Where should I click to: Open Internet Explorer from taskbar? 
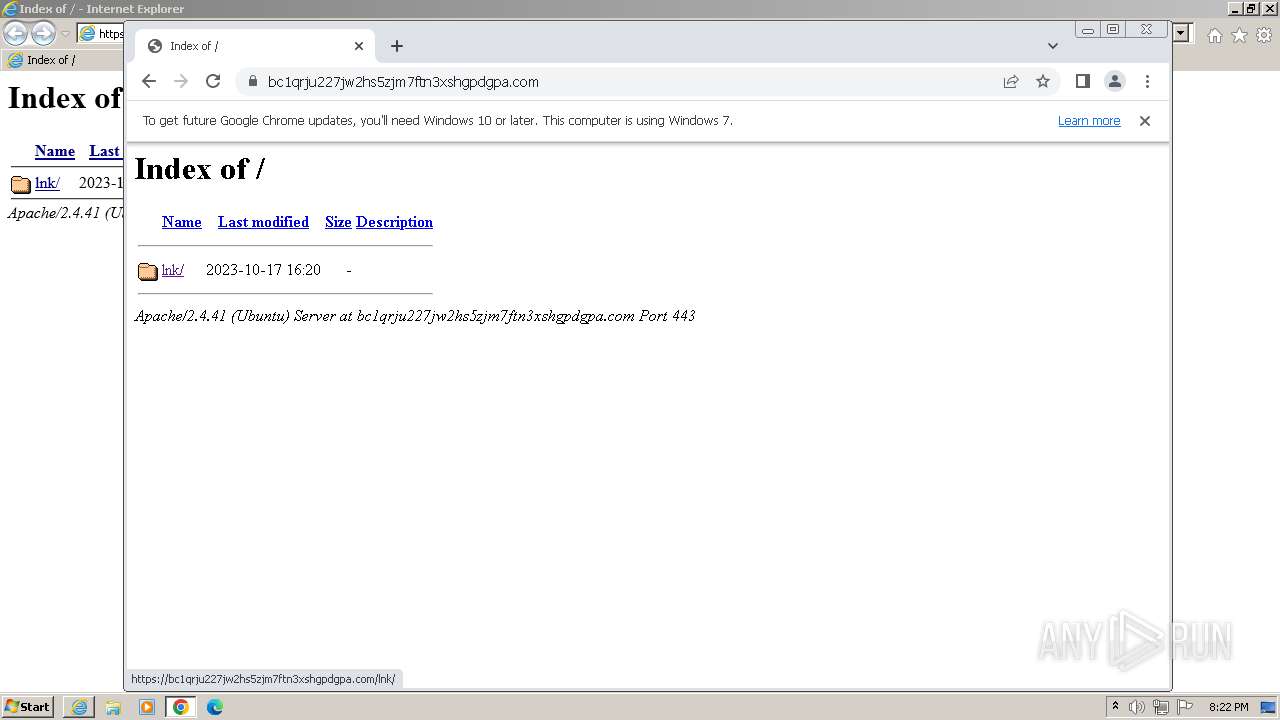(x=79, y=707)
